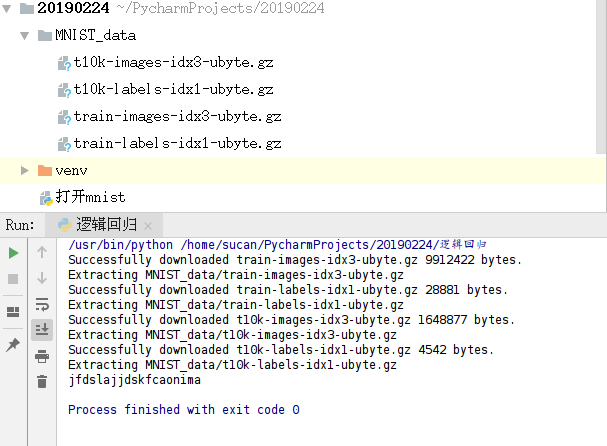The height and width of the screenshot is (446, 607).
Task: Click the gray Stop process button
Action: coord(13,279)
